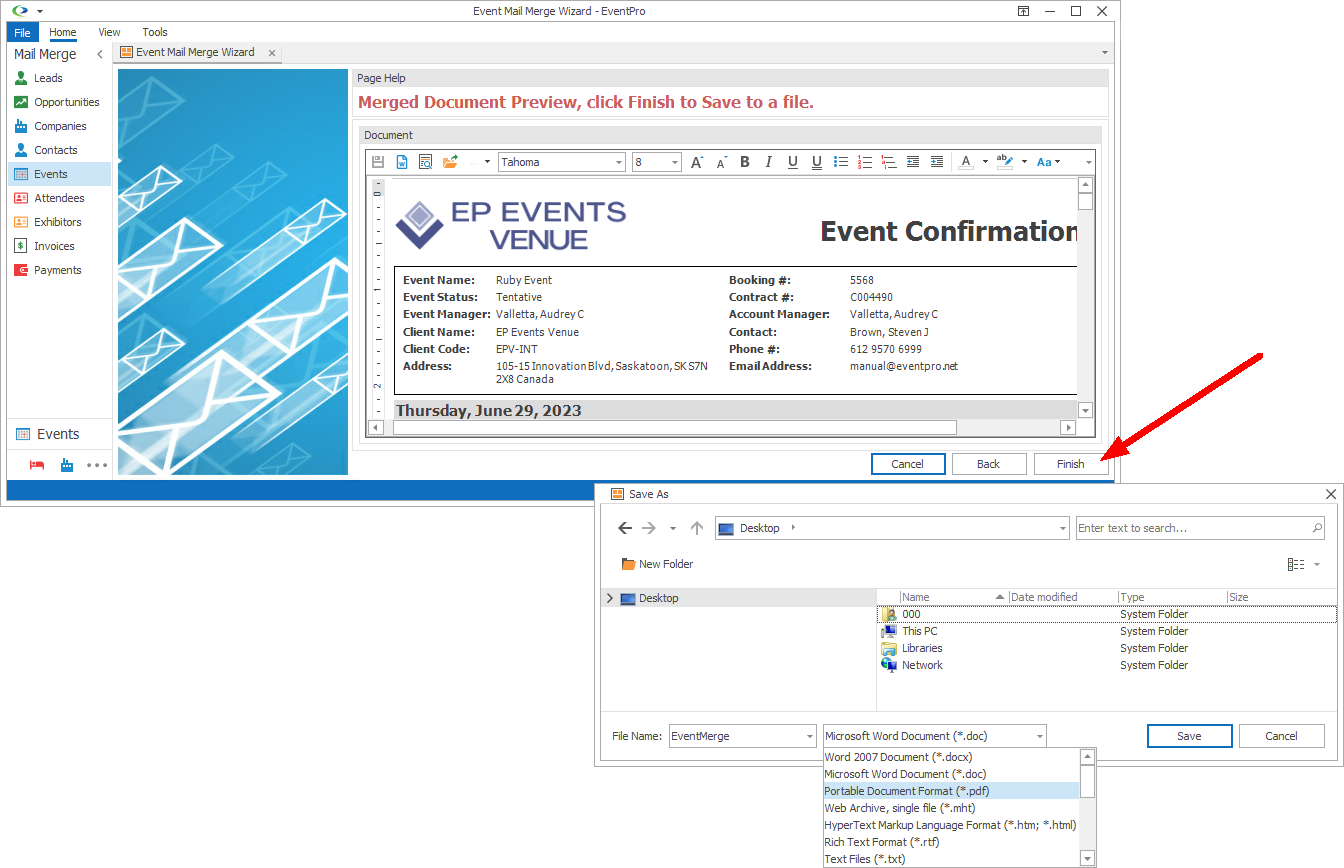Click the Events module button at sidebar bottom
Screen dimensions: 1344x868
pos(59,434)
